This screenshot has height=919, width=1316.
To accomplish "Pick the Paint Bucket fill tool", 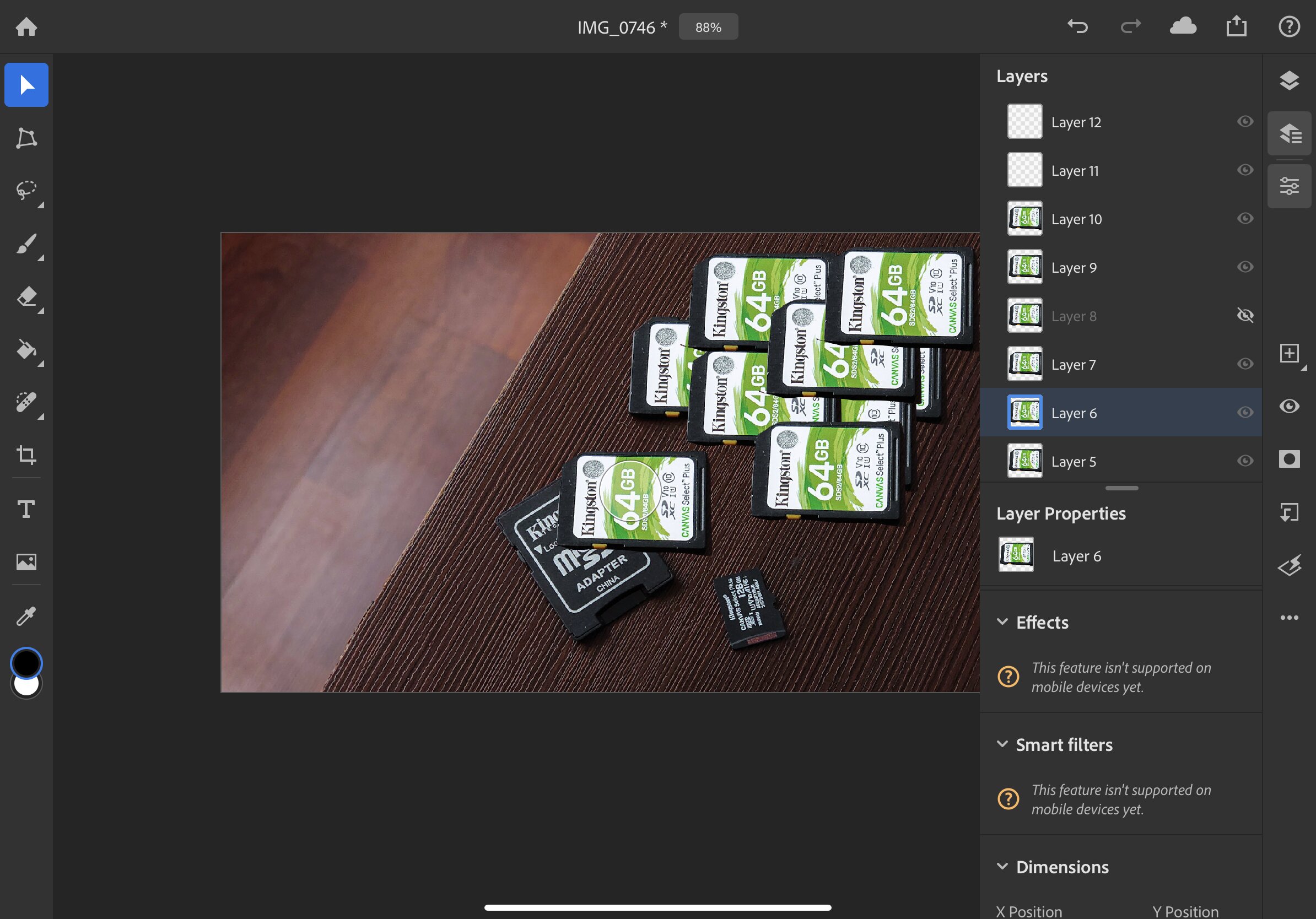I will coord(26,350).
